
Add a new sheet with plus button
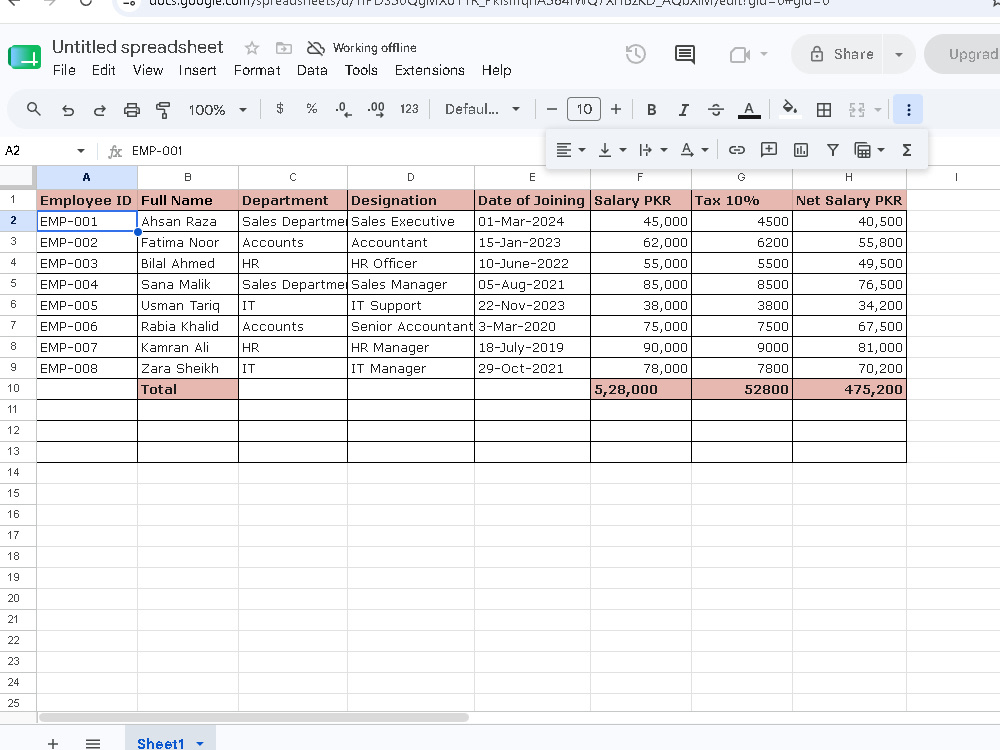[53, 743]
